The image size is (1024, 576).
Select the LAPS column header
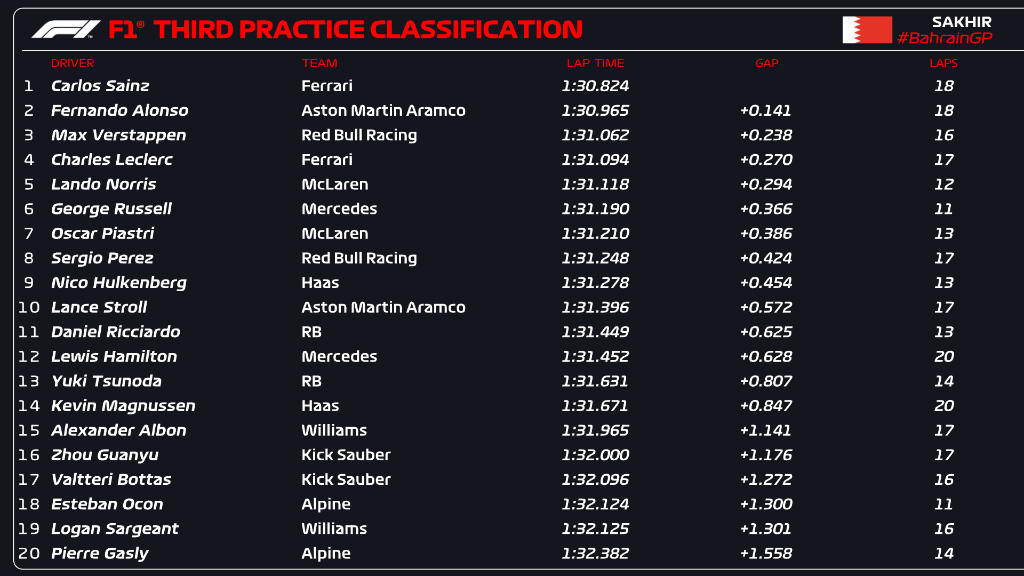coord(943,64)
